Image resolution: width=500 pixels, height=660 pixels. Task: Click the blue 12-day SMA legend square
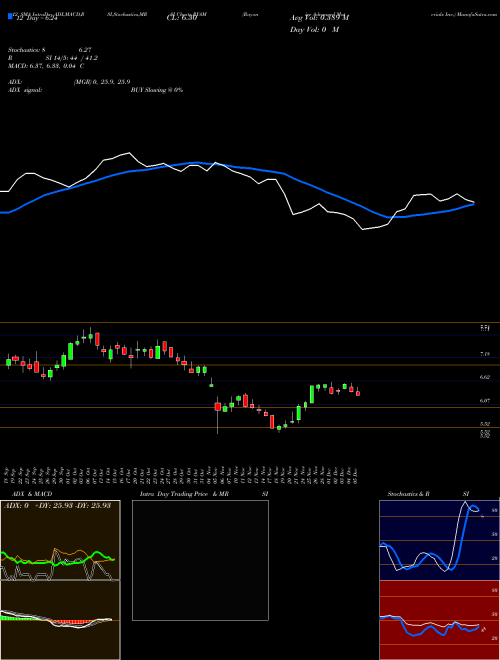coord(10,16)
